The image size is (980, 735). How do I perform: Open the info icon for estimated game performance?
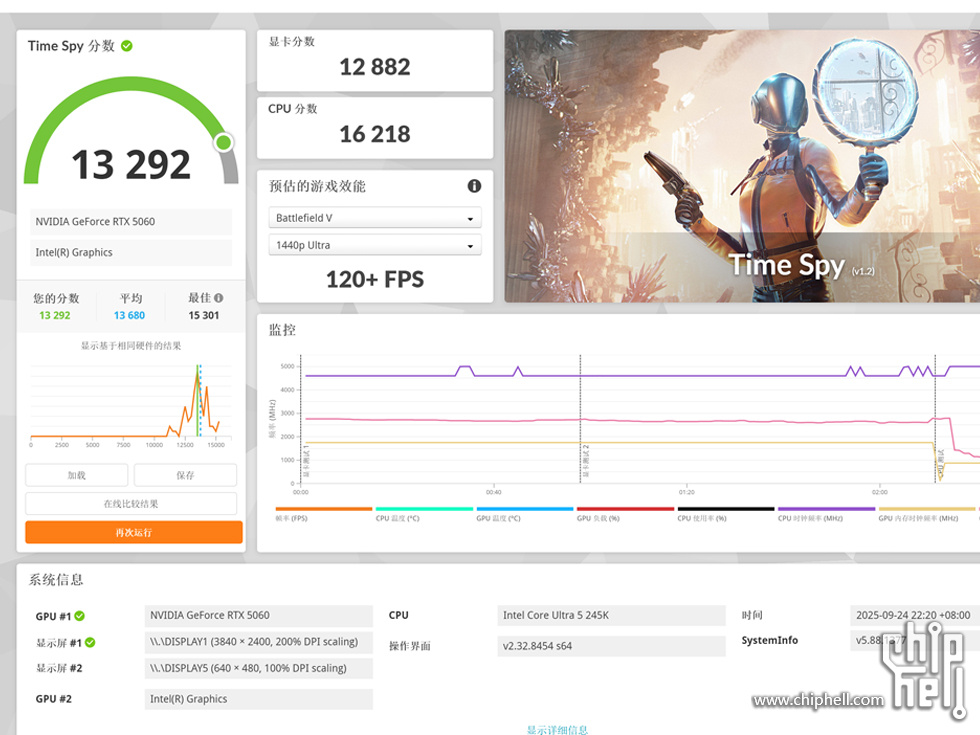(474, 186)
